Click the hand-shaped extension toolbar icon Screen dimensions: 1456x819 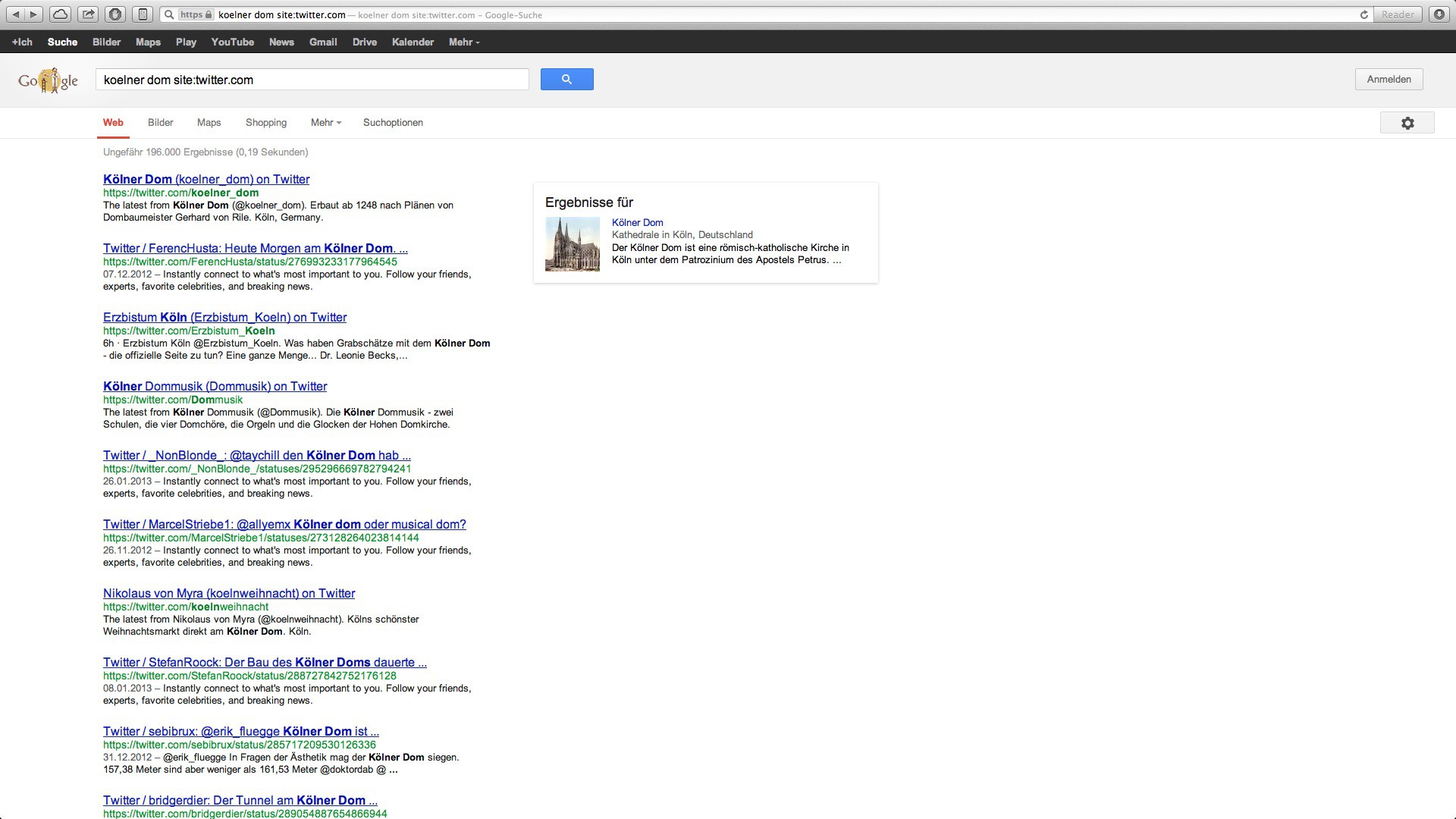(115, 14)
